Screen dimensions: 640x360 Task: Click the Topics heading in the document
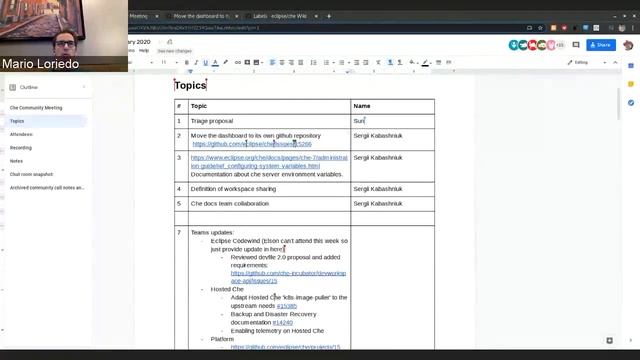(190, 85)
